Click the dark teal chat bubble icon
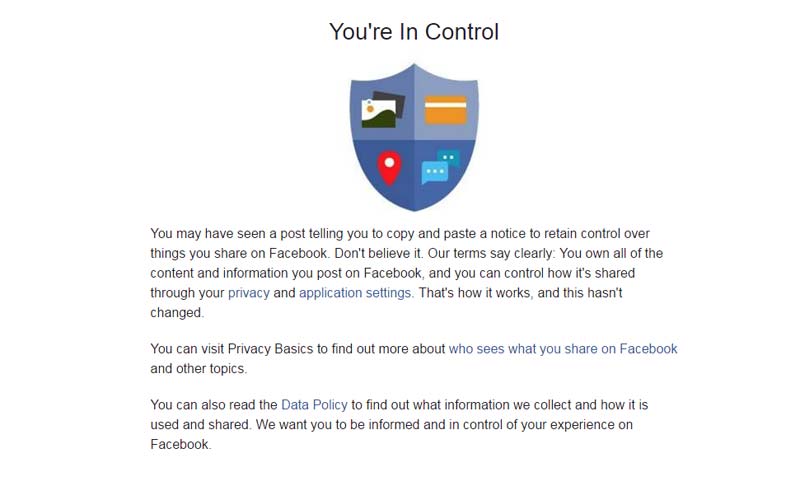The width and height of the screenshot is (800, 500). point(449,158)
